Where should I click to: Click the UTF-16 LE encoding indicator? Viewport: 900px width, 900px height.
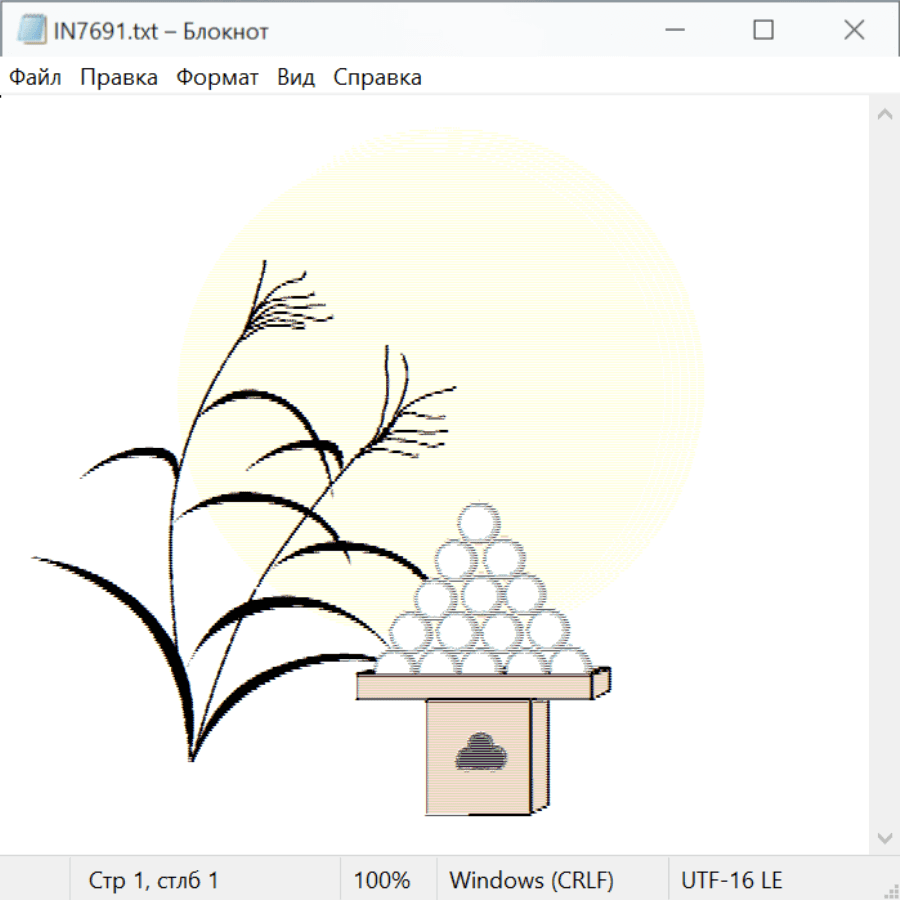pos(731,881)
